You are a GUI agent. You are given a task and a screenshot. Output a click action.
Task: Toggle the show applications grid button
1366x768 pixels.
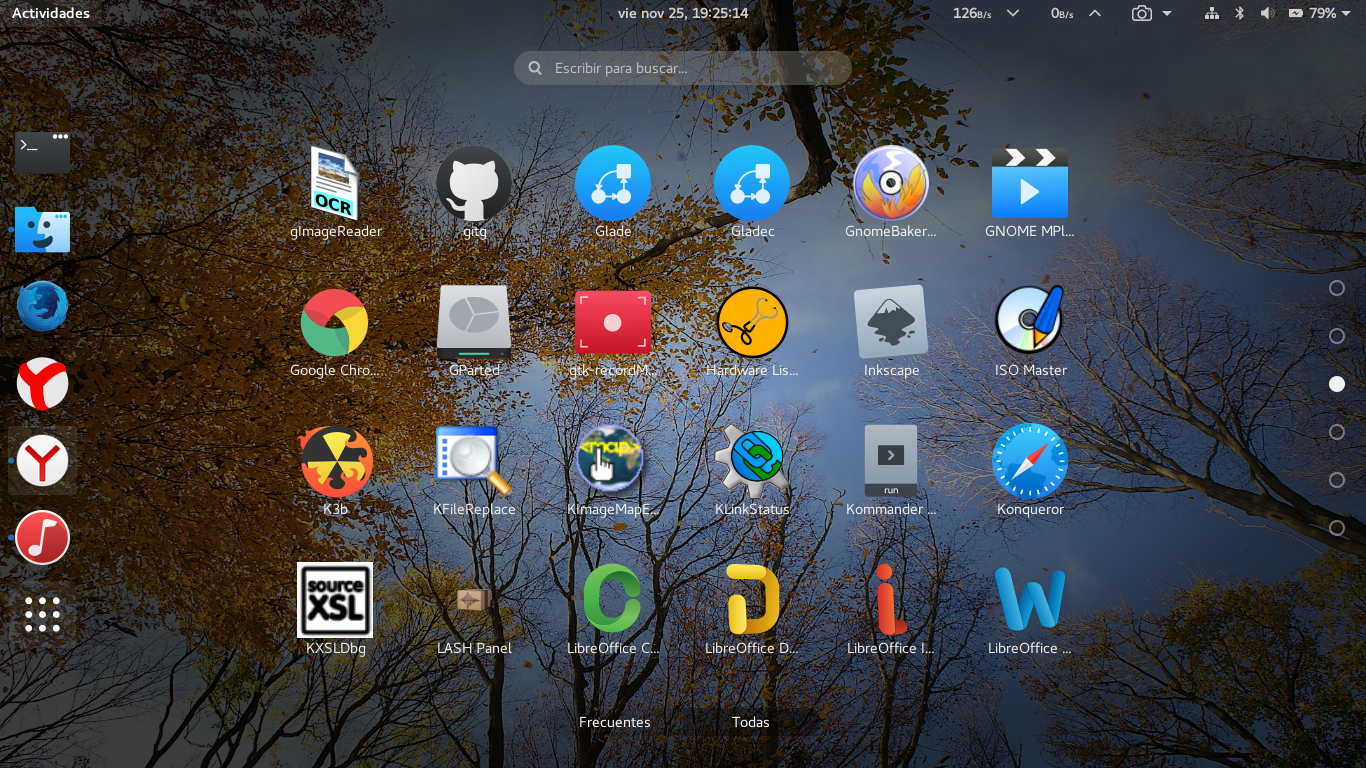coord(42,615)
